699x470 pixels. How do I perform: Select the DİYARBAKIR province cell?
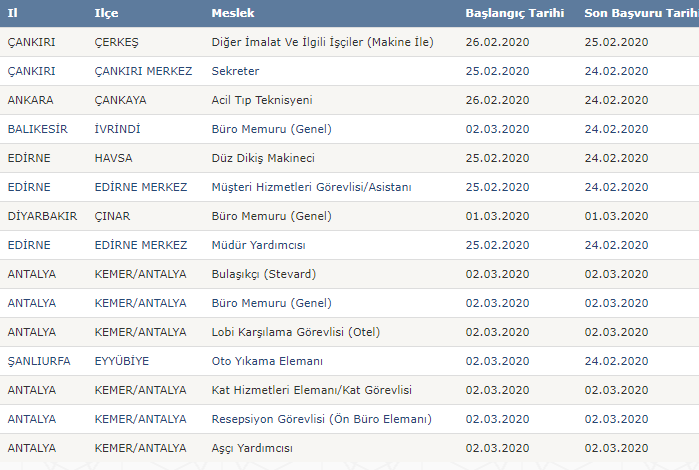(x=42, y=216)
